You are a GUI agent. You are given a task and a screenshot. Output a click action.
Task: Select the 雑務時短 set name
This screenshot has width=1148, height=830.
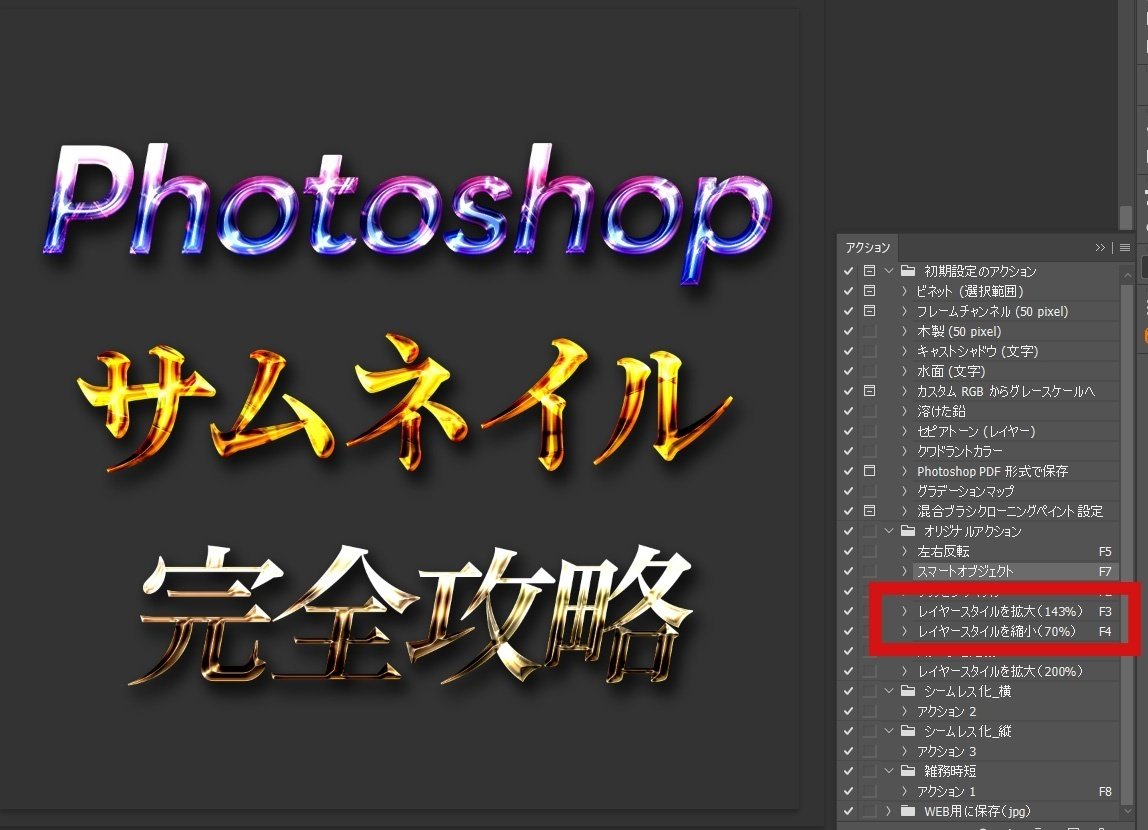950,771
